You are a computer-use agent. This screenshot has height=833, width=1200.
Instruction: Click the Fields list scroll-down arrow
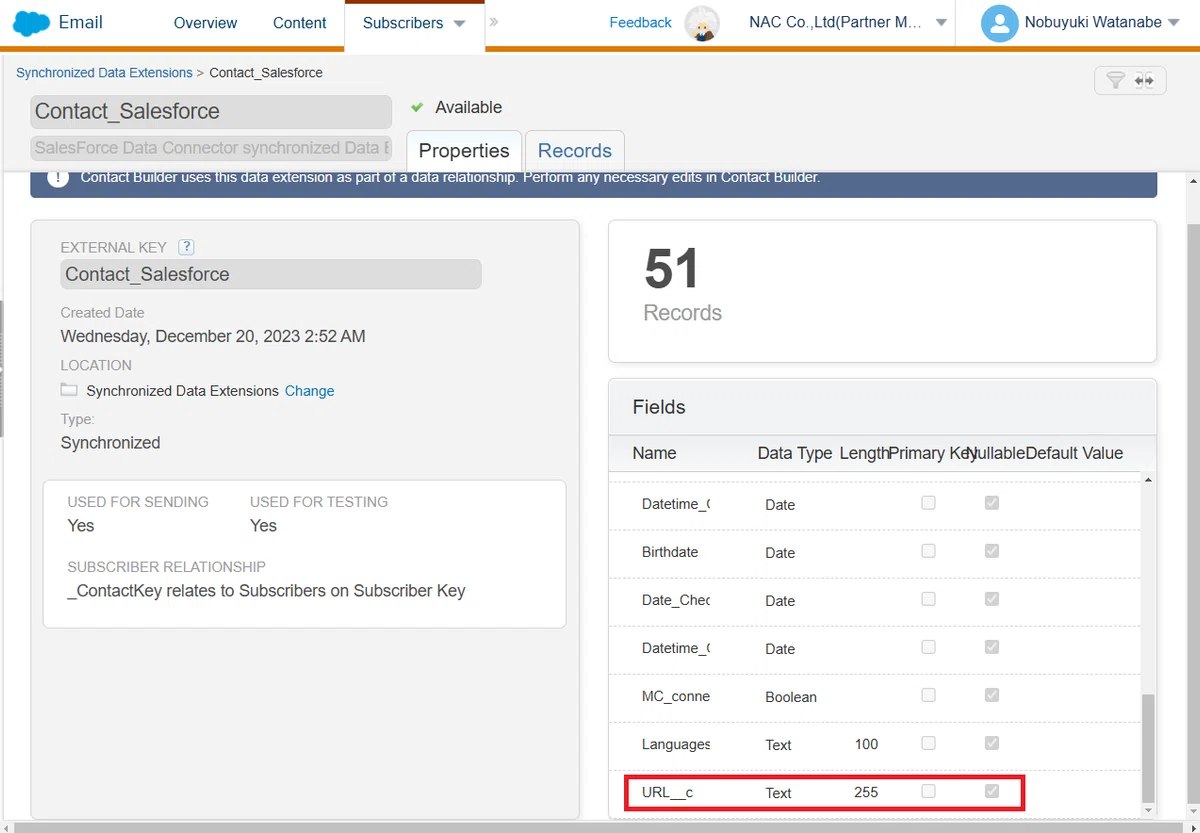coord(1147,809)
